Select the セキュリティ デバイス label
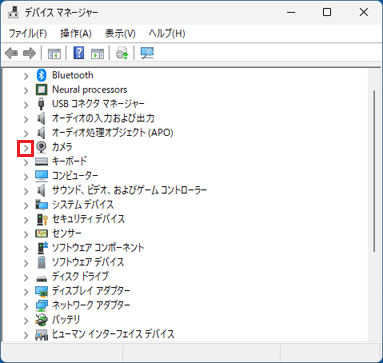The width and height of the screenshot is (383, 363). pos(88,219)
